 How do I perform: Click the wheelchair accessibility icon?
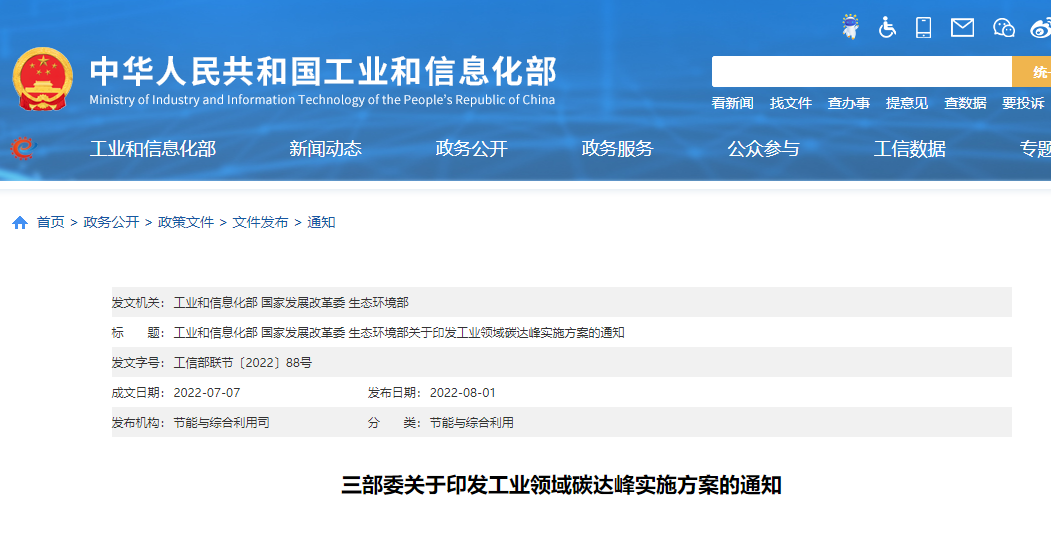(x=887, y=27)
